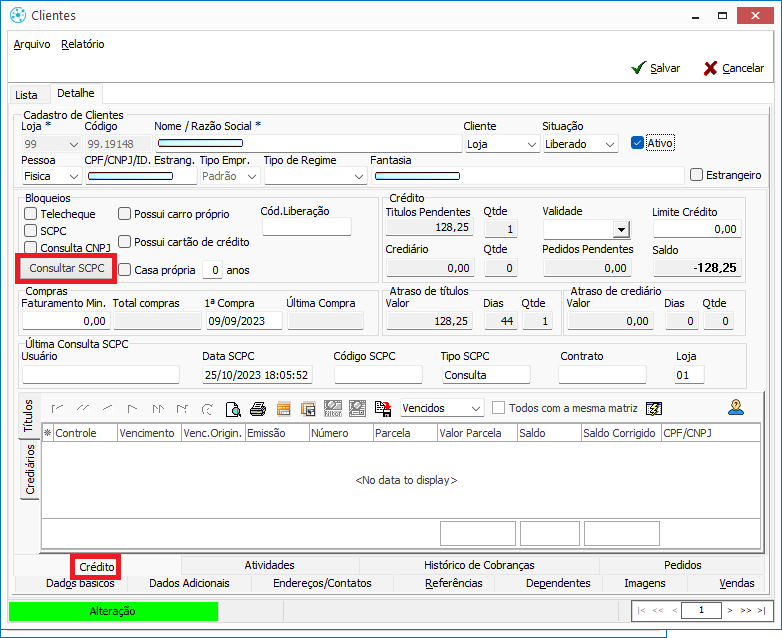Click the last-record navigation icon in Títulos toolbar
The height and width of the screenshot is (638, 782).
coord(182,409)
